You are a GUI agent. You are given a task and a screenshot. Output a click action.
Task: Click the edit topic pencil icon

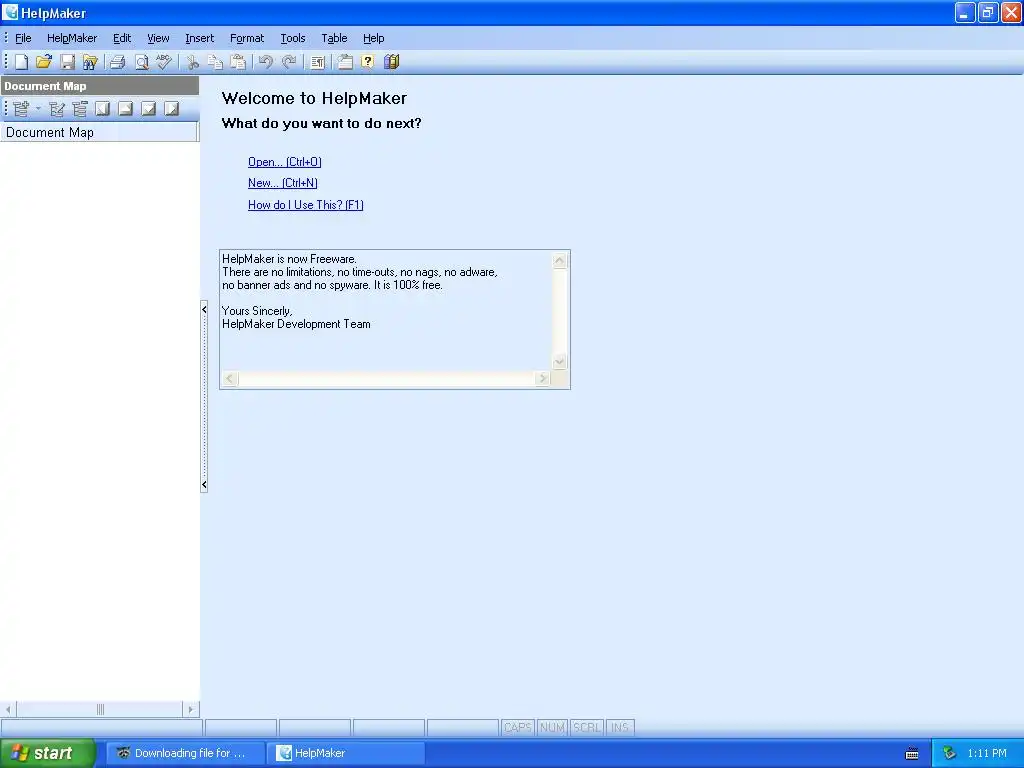click(x=57, y=109)
